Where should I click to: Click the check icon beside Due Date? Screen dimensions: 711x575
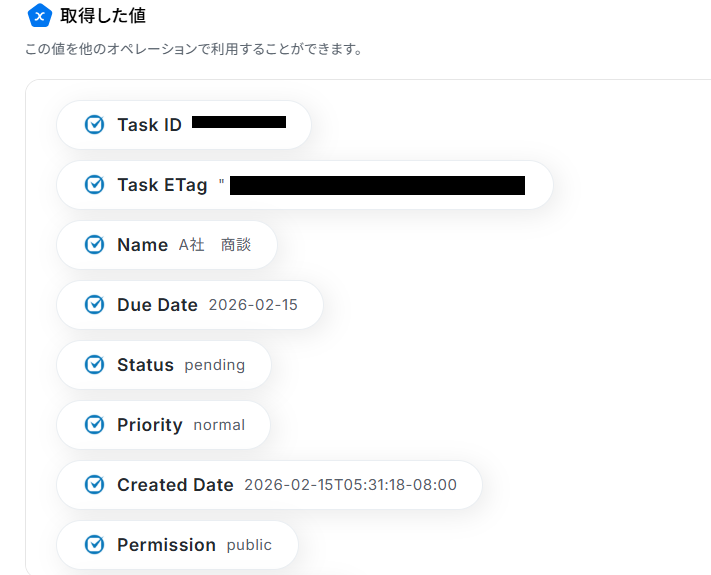pos(94,305)
